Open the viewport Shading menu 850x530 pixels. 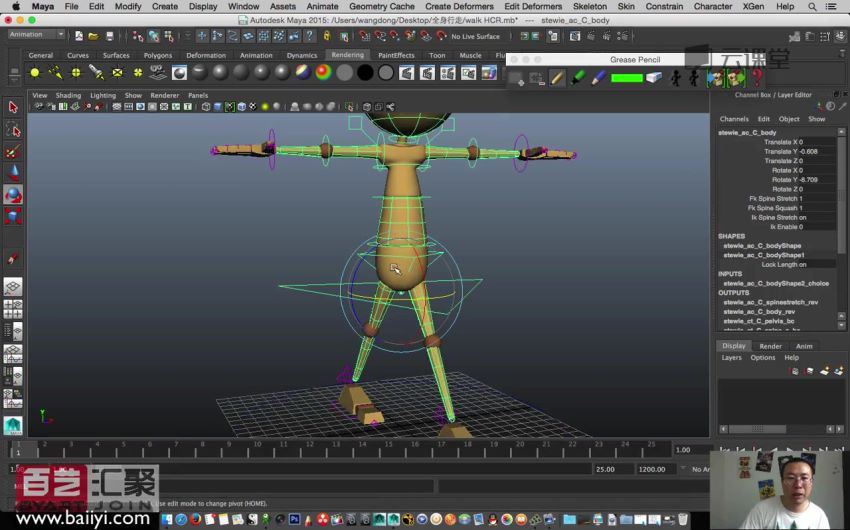pos(68,95)
